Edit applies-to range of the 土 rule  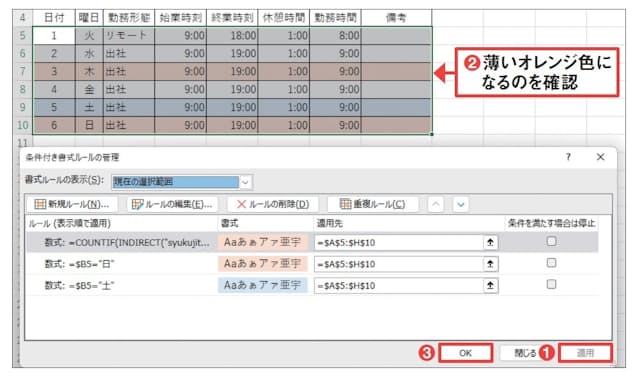(399, 285)
